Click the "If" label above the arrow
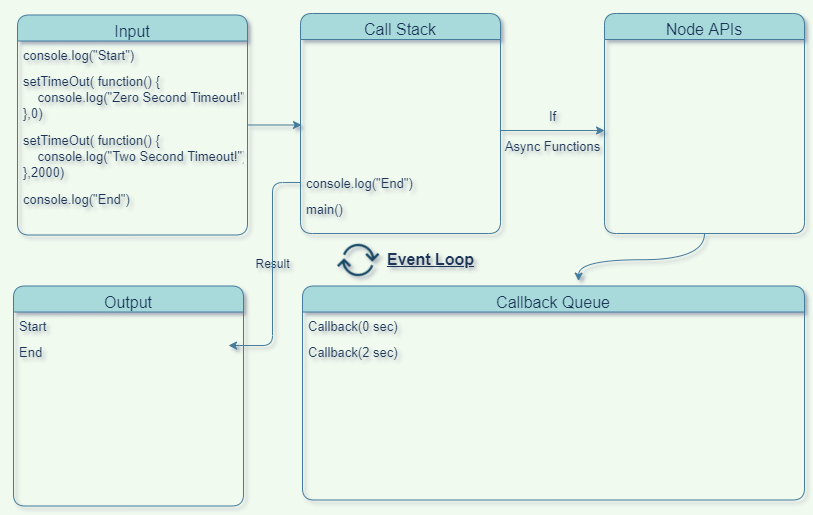This screenshot has height=515, width=813. pos(552,117)
